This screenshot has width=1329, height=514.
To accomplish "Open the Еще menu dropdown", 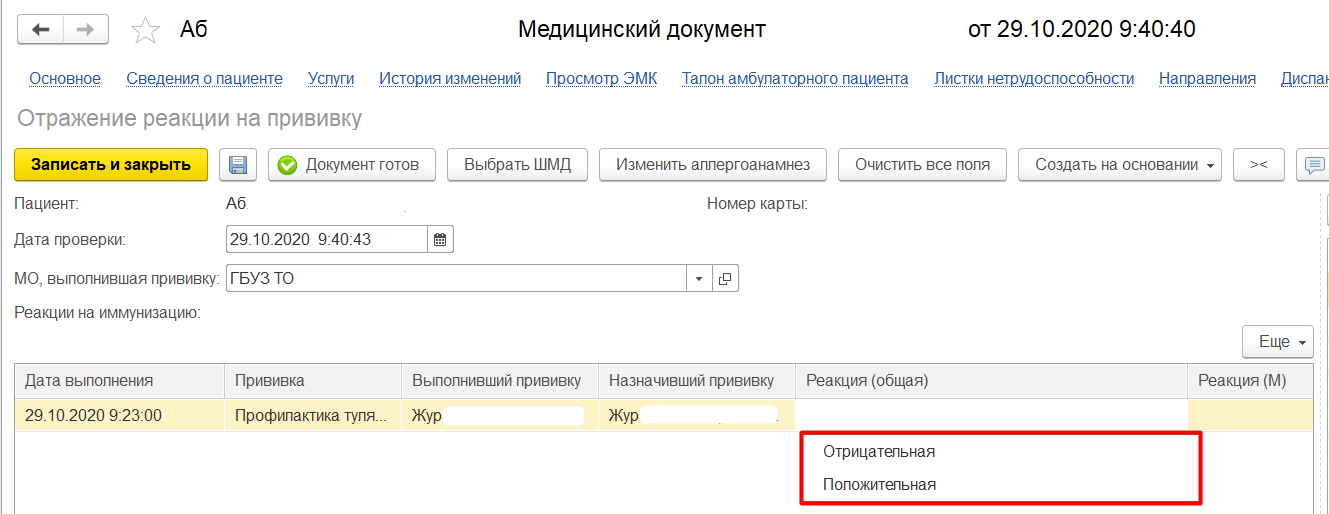I will coord(1277,342).
